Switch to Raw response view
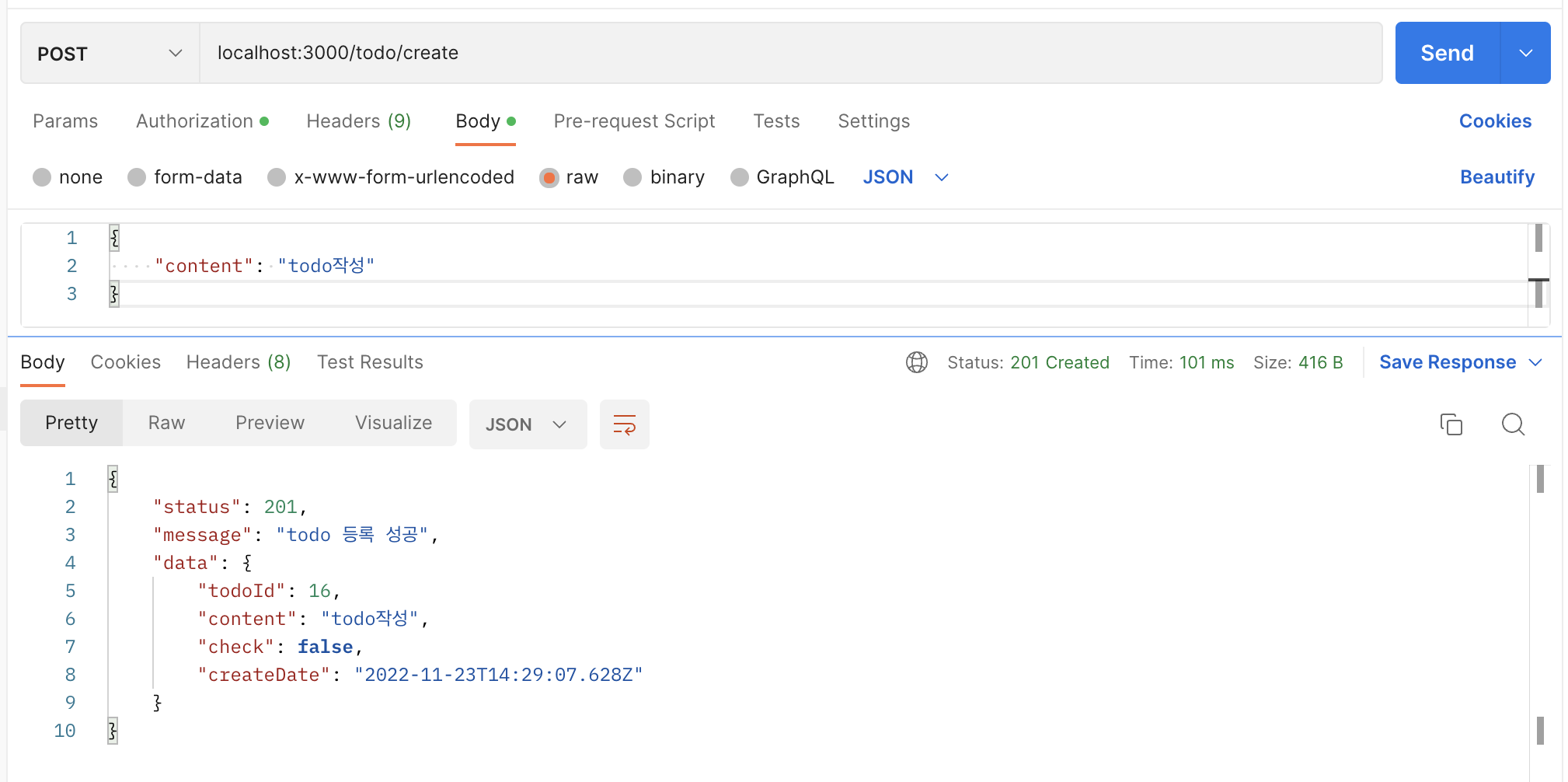This screenshot has width=1568, height=782. coord(166,423)
